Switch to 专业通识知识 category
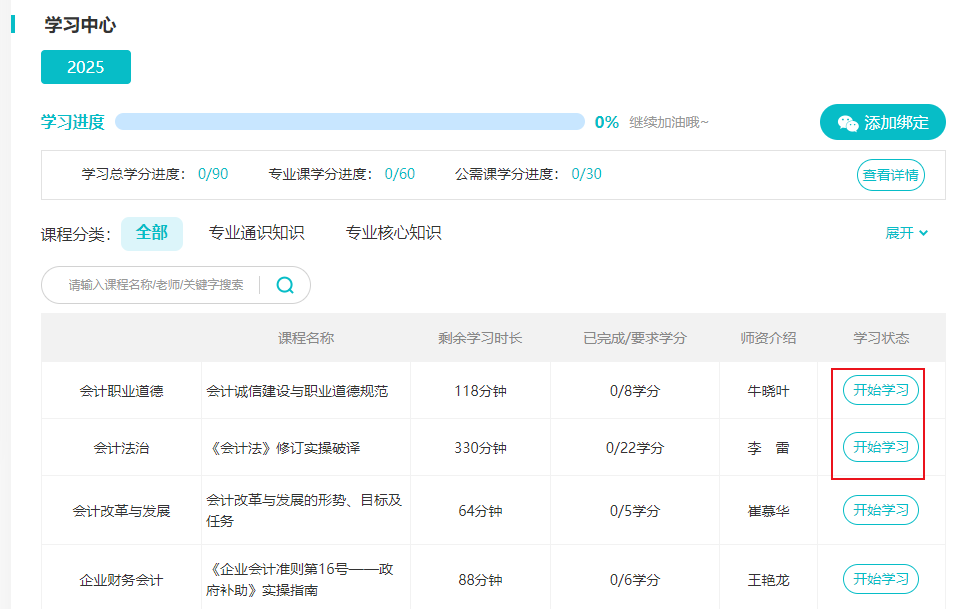The height and width of the screenshot is (609, 969). pyautogui.click(x=256, y=233)
